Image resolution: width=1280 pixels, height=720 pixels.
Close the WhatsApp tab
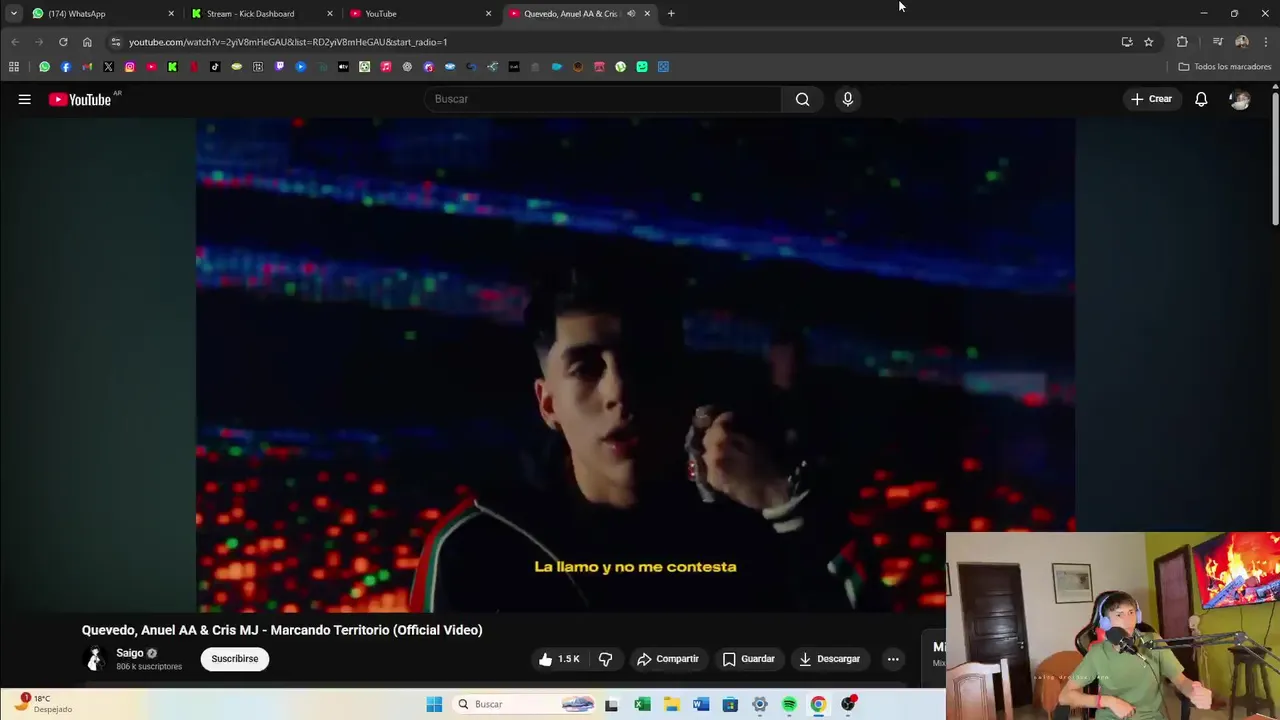coord(171,14)
